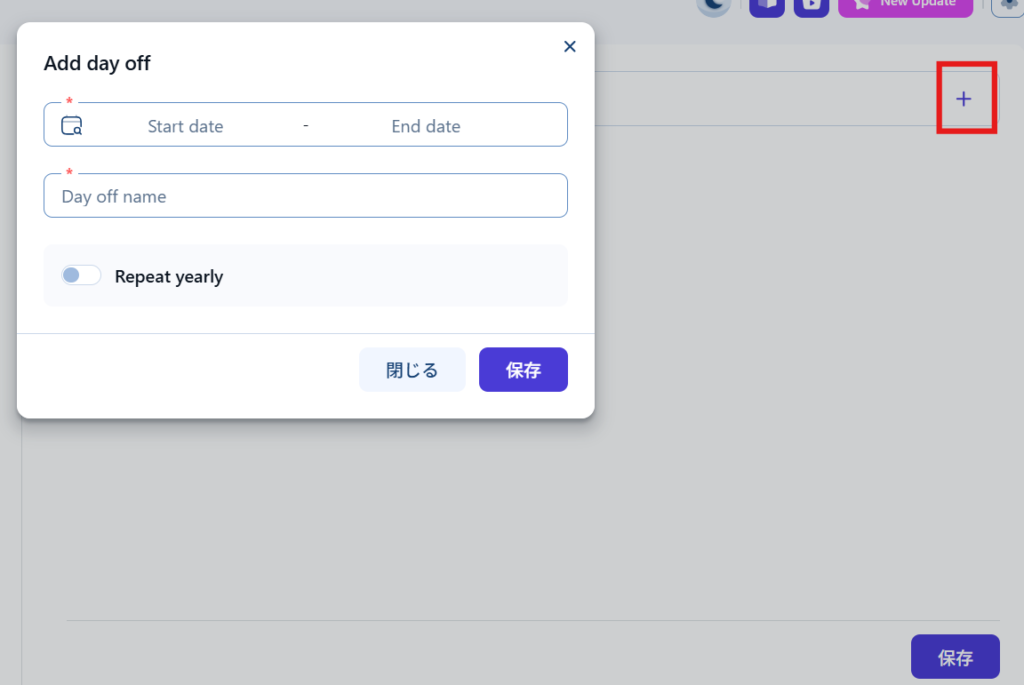Click the Add day off dialog title
1024x685 pixels.
click(x=97, y=64)
